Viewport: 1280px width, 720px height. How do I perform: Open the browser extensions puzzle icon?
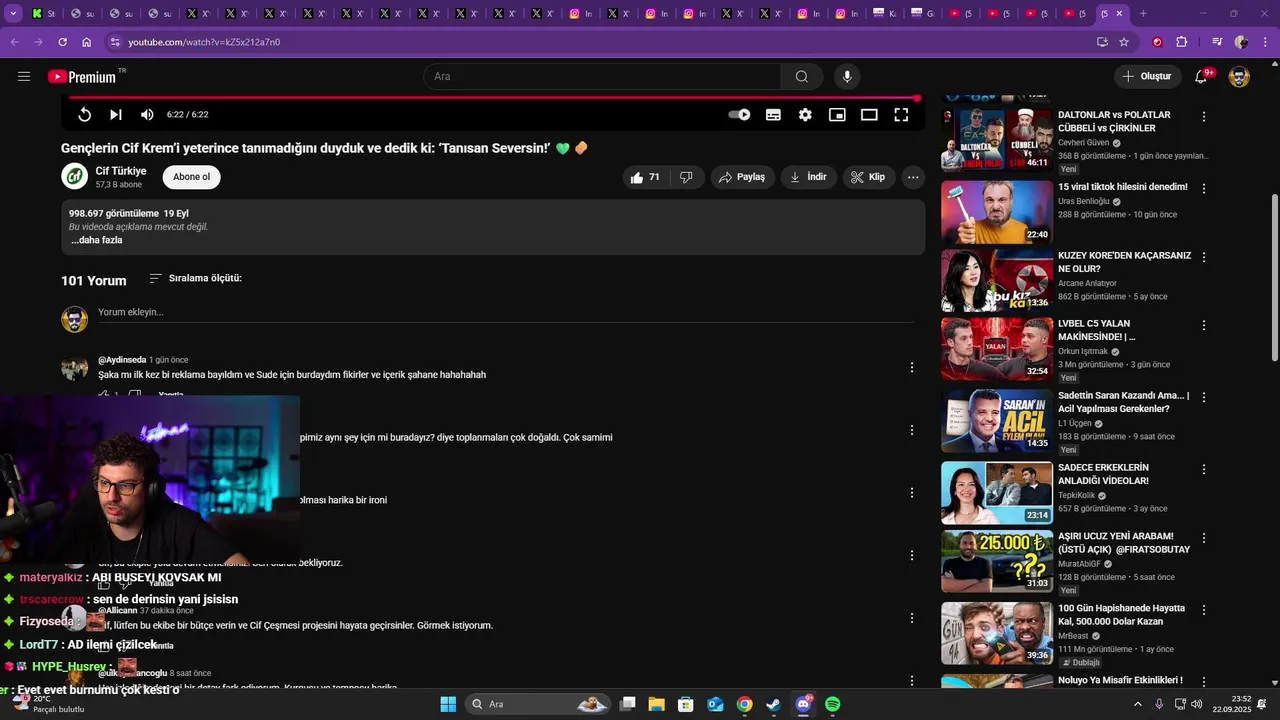pos(1182,42)
